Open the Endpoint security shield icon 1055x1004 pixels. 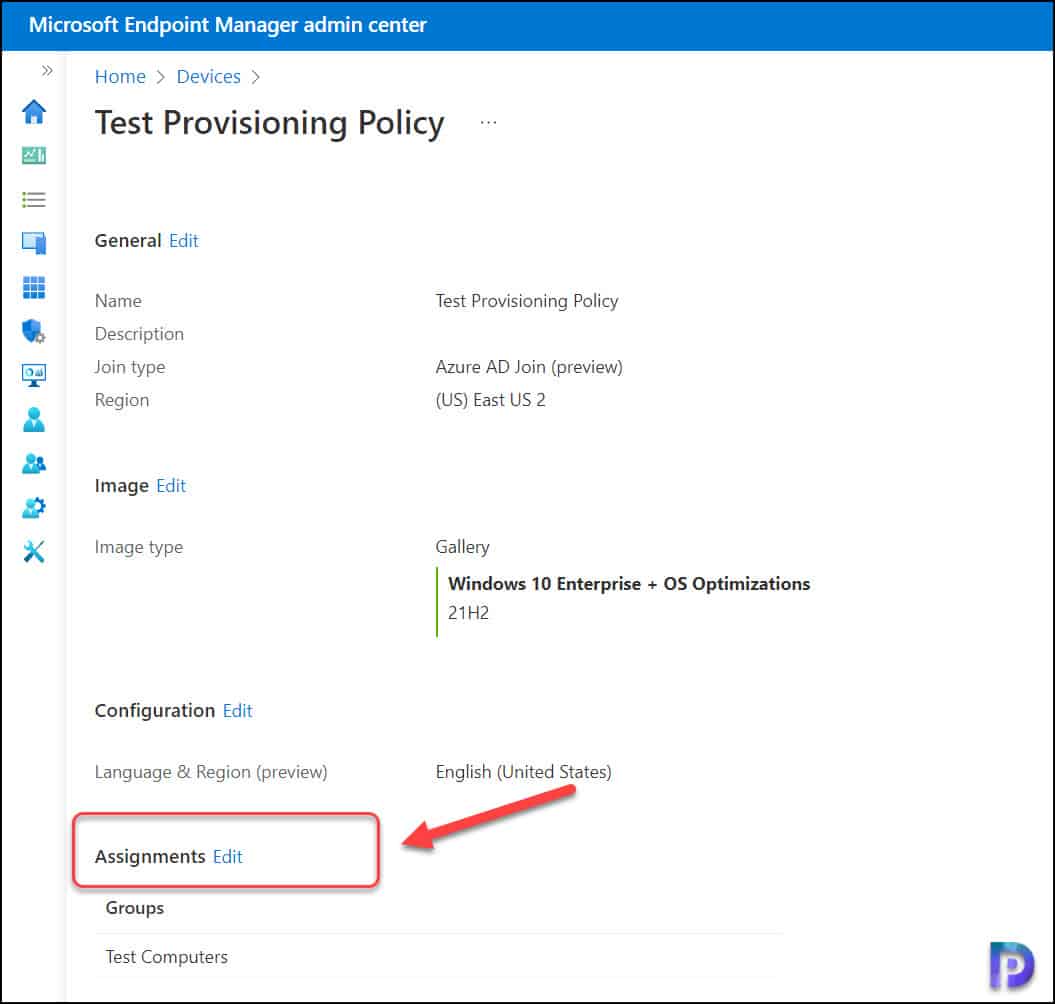pos(34,331)
